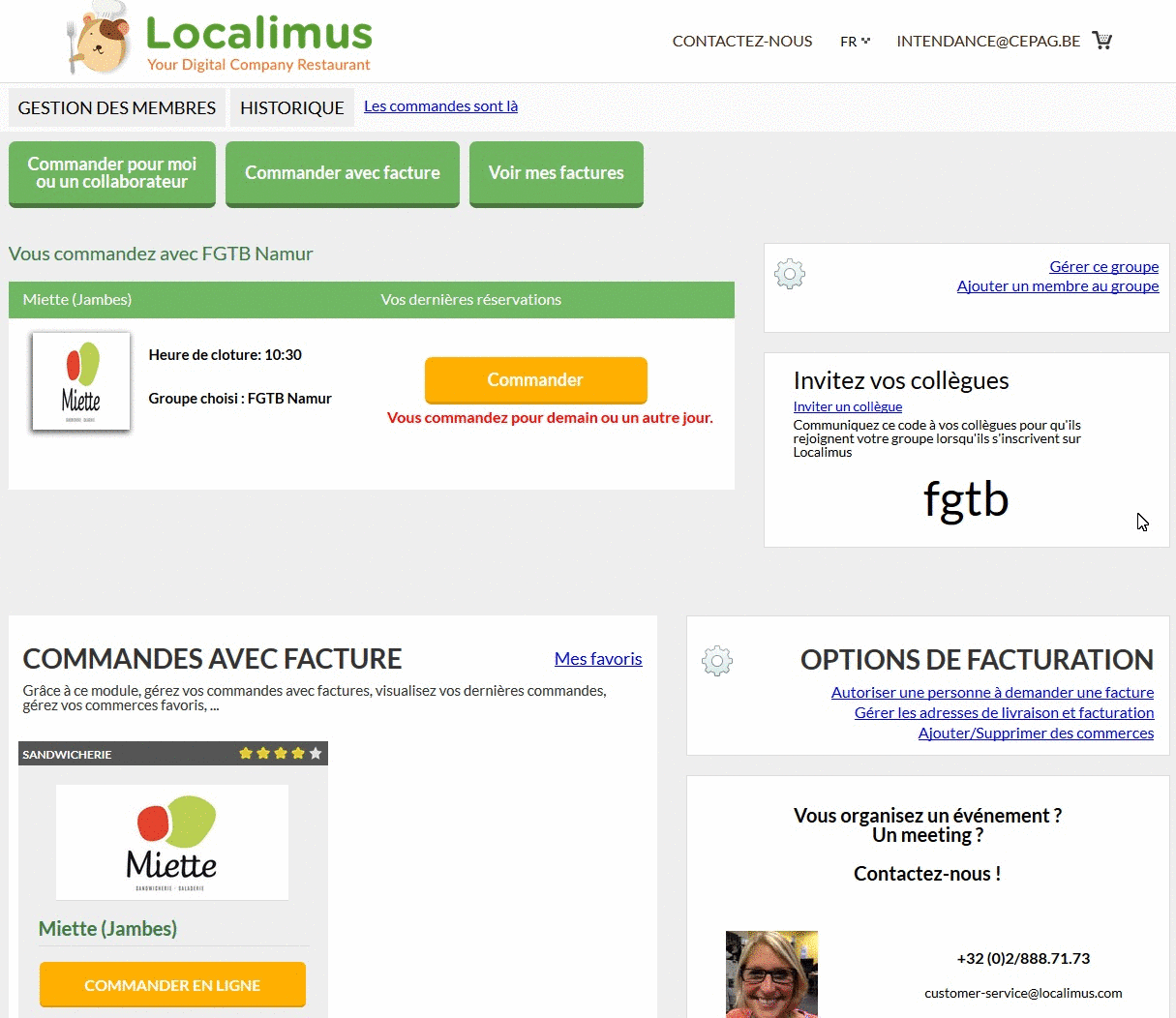This screenshot has height=1018, width=1176.
Task: Click the 'Voir mes factures' button
Action: click(x=557, y=173)
